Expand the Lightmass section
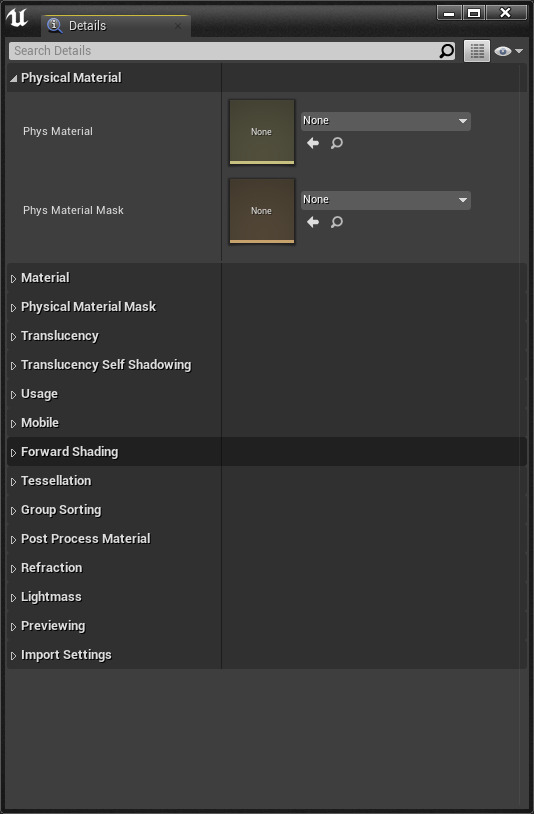The width and height of the screenshot is (534, 814). (13, 598)
